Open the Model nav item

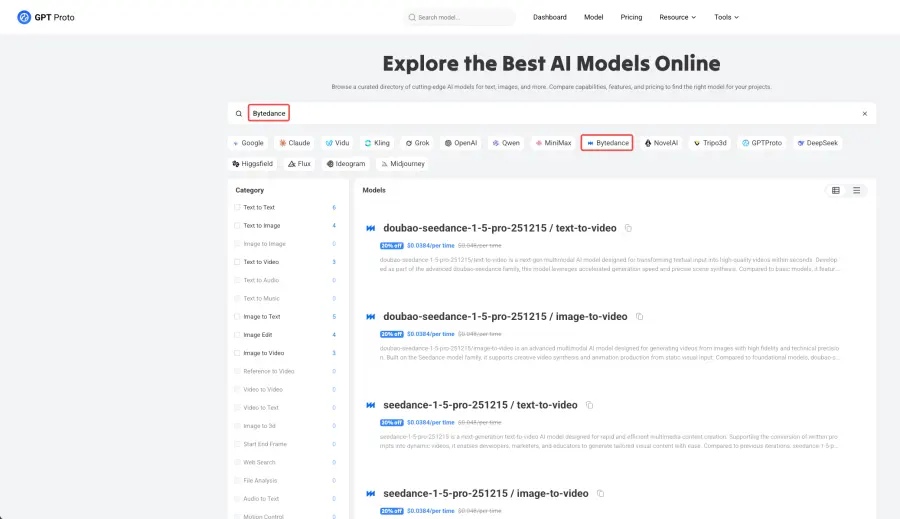593,17
